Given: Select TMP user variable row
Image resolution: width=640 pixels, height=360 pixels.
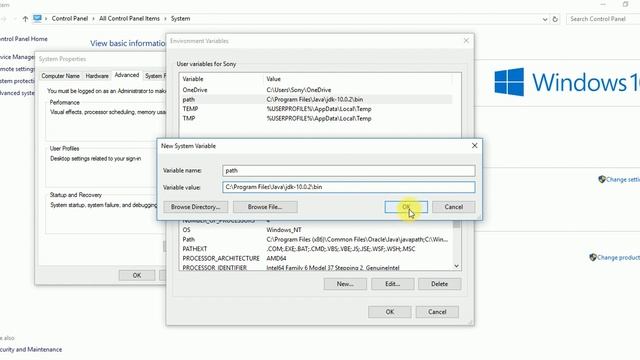Looking at the screenshot, I should 316,118.
